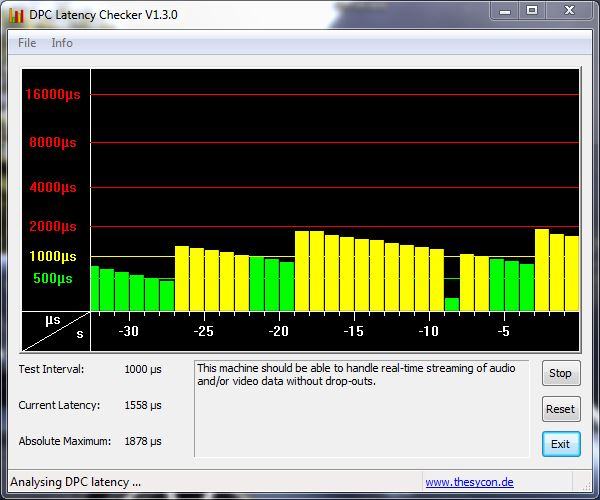Click the 16000µs axis label
This screenshot has width=600, height=500.
(x=53, y=94)
